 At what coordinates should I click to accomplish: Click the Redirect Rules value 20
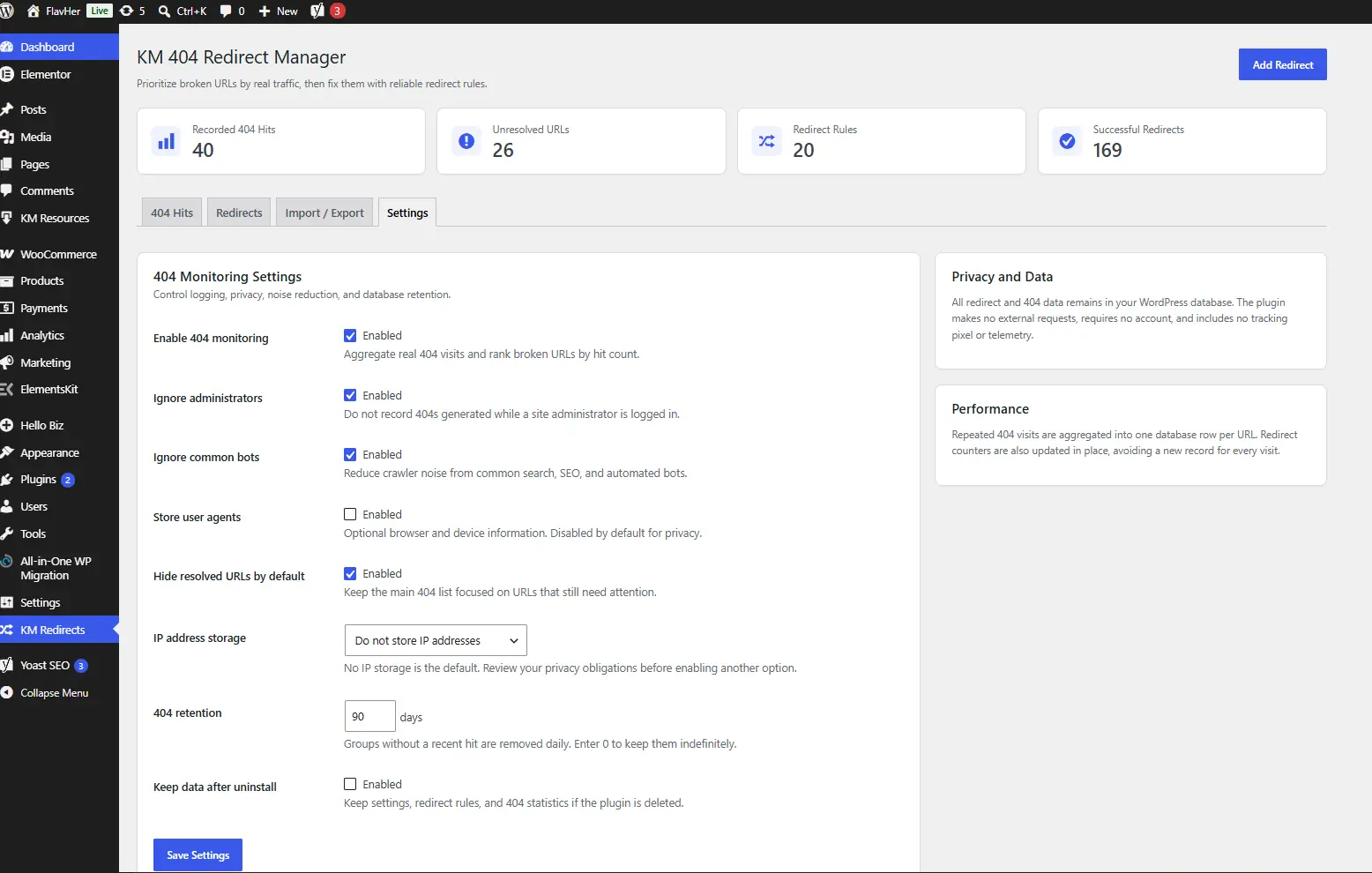803,150
